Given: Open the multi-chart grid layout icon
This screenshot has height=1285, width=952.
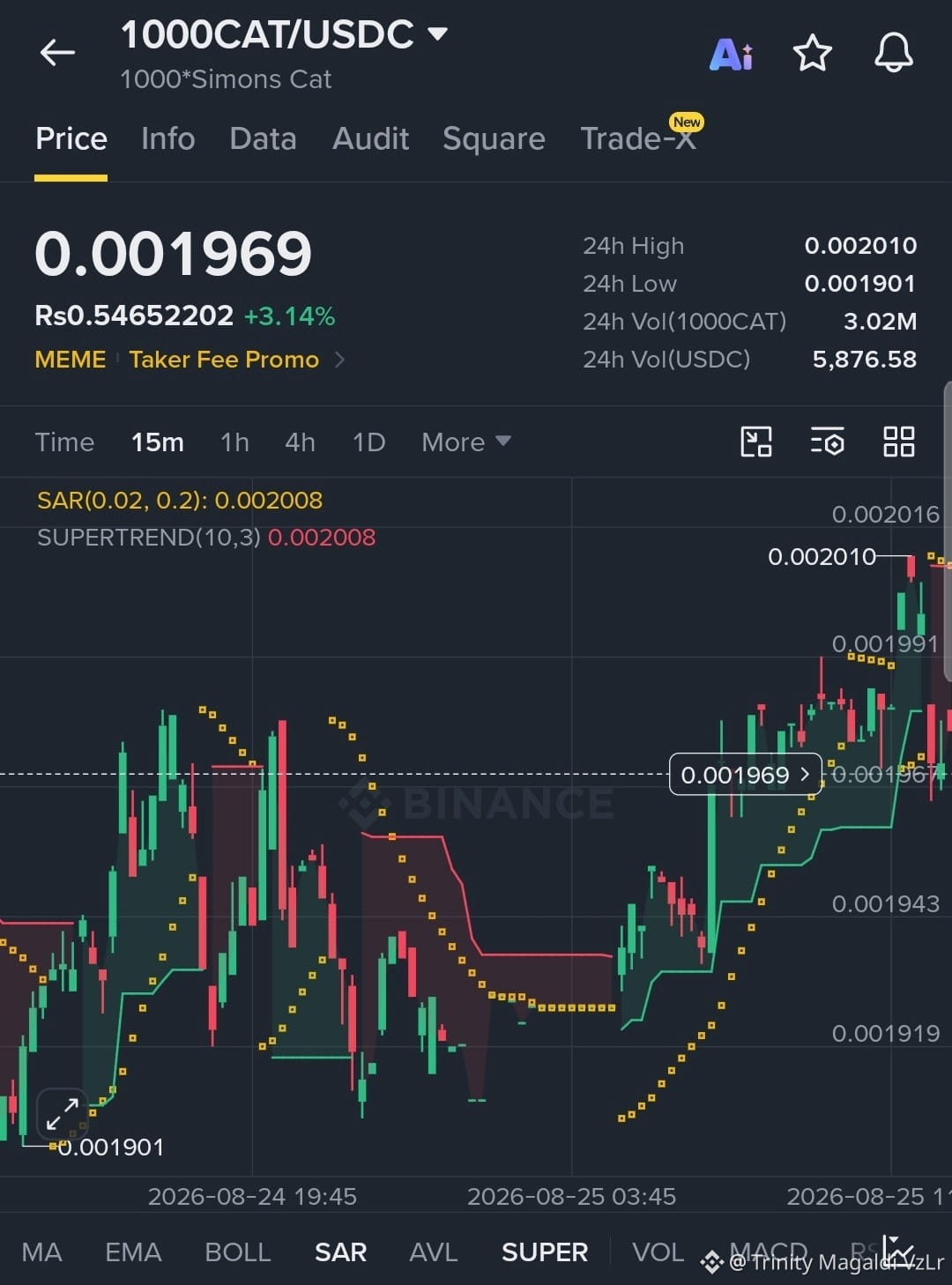Looking at the screenshot, I should coord(899,442).
